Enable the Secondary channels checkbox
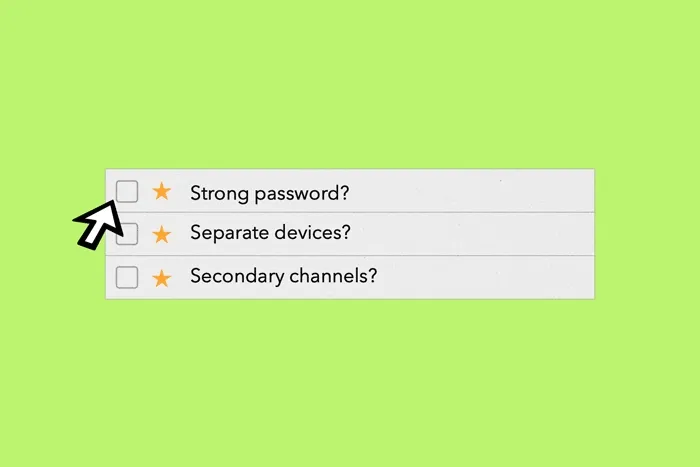Viewport: 700px width, 467px height. (x=127, y=277)
